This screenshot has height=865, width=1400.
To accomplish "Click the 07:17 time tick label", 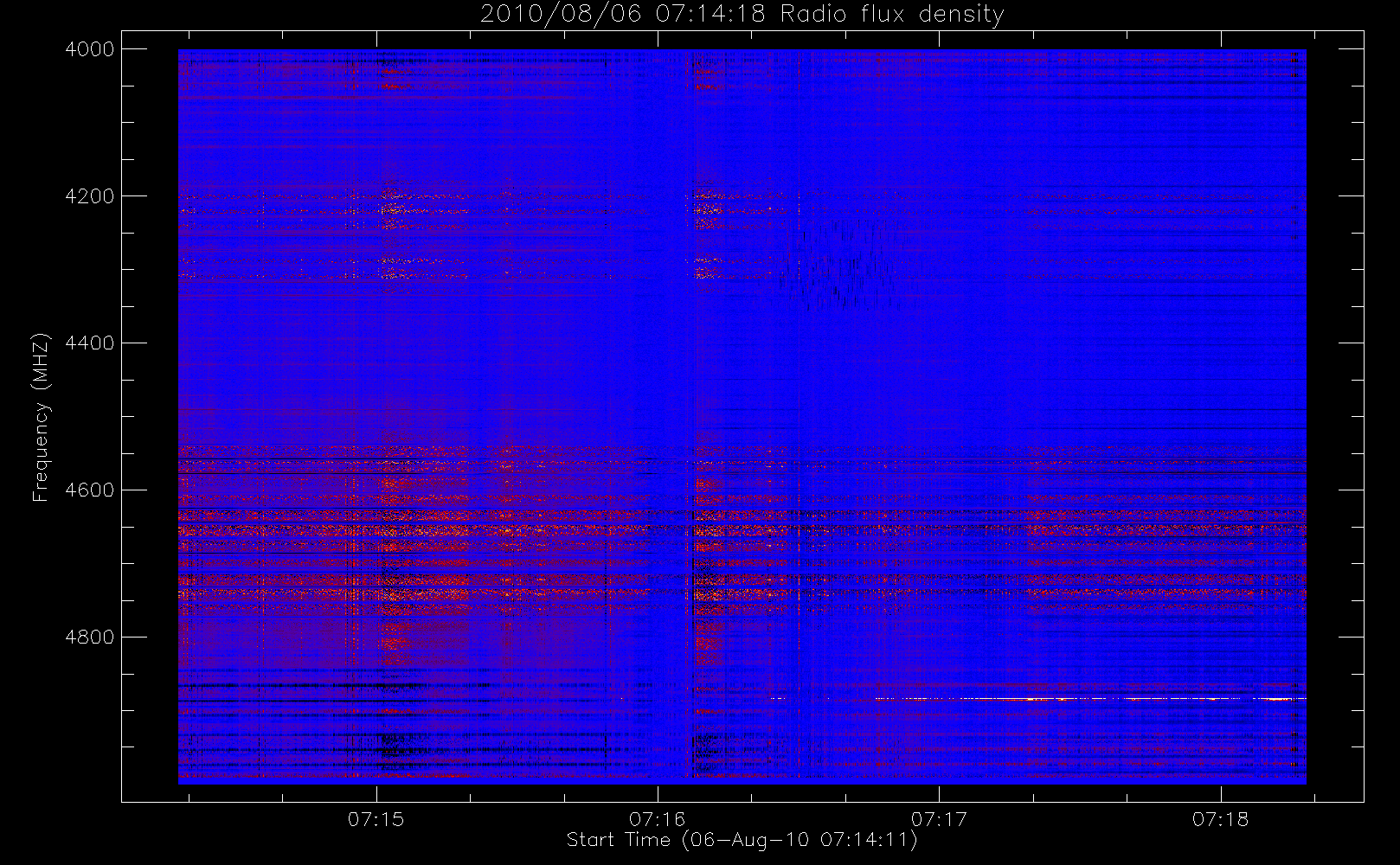I will click(x=939, y=819).
